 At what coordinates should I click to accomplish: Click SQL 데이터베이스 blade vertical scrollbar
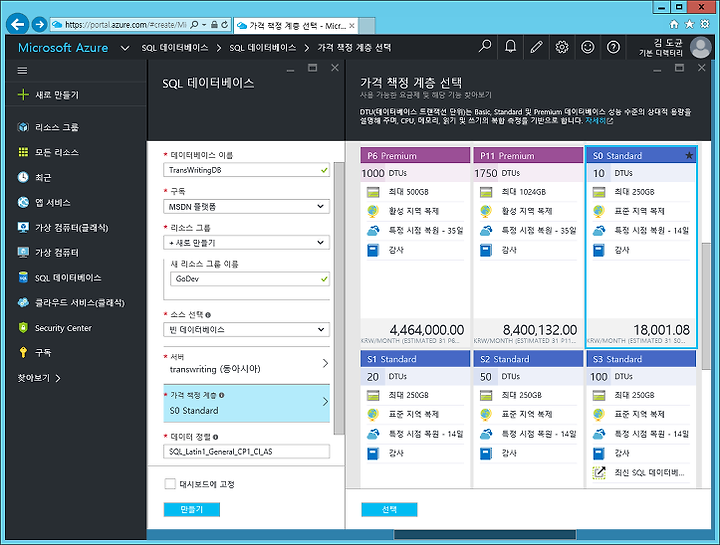(x=339, y=298)
